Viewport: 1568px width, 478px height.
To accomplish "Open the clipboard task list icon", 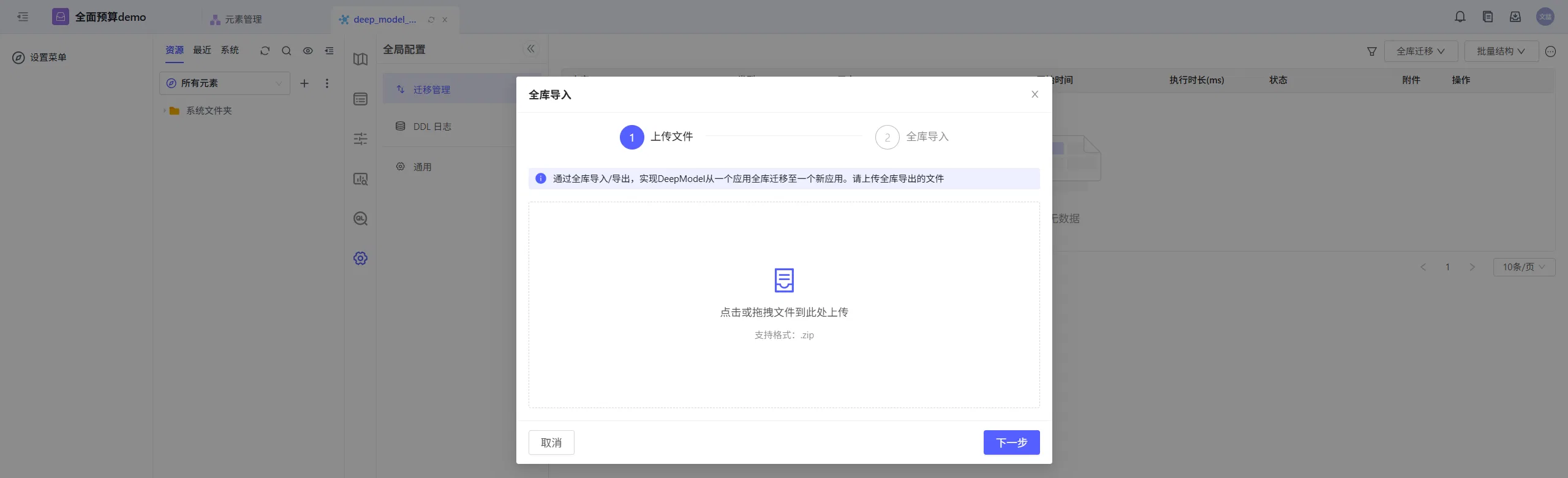I will pyautogui.click(x=1488, y=17).
